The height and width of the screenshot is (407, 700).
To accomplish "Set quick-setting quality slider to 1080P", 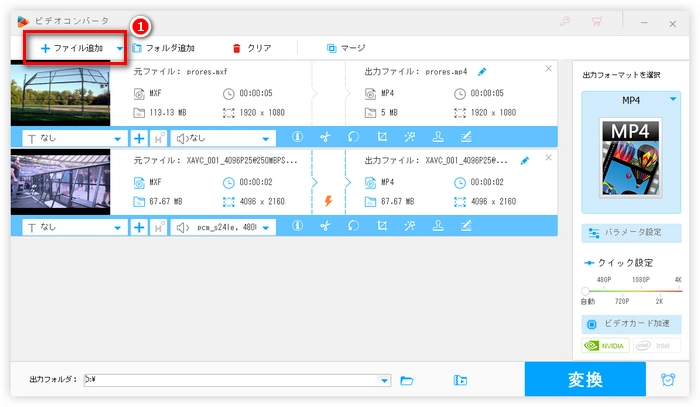I will [639, 291].
